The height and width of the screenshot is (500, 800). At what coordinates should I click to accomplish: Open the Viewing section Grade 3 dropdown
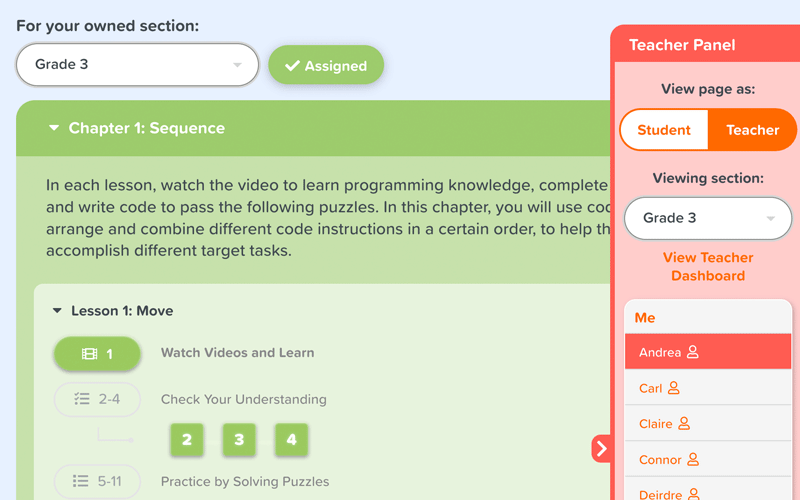(x=708, y=218)
